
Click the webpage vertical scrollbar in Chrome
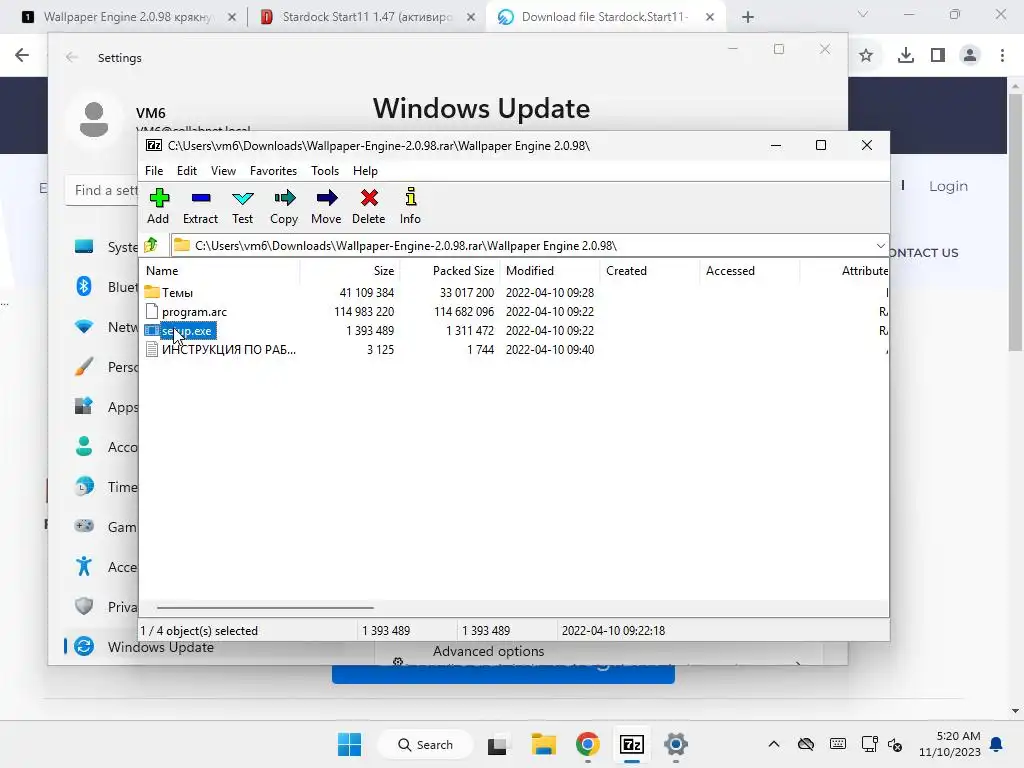click(x=1015, y=222)
